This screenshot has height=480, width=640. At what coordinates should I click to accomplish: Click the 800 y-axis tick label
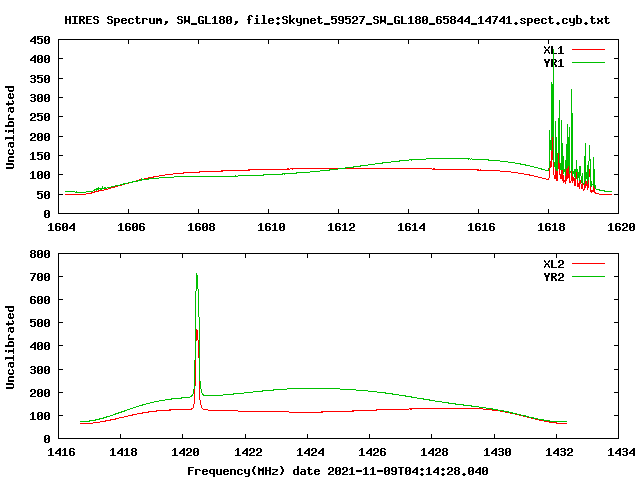point(40,254)
